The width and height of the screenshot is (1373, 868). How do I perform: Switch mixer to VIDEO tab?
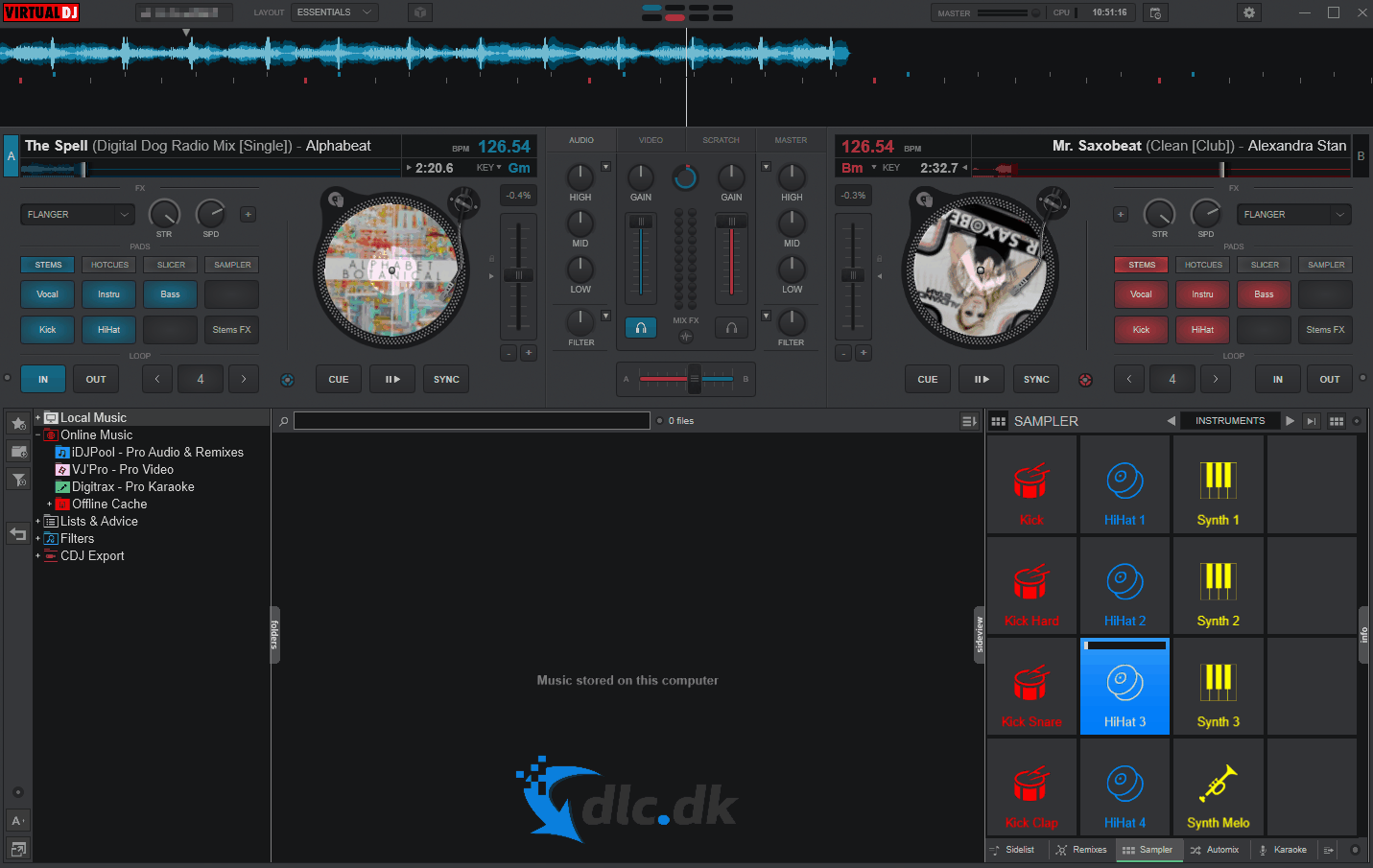click(651, 140)
